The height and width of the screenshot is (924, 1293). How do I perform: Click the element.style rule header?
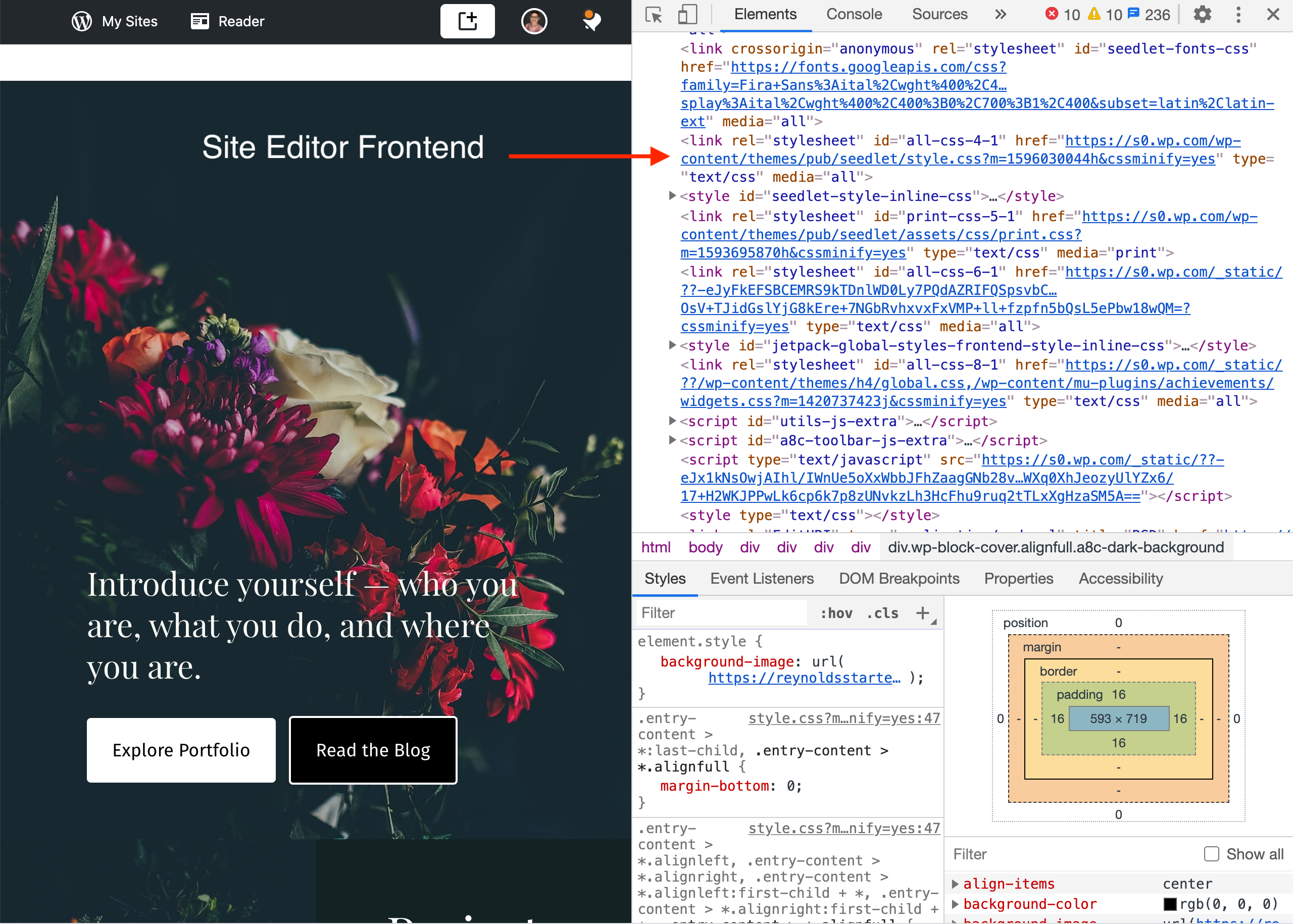click(x=700, y=641)
